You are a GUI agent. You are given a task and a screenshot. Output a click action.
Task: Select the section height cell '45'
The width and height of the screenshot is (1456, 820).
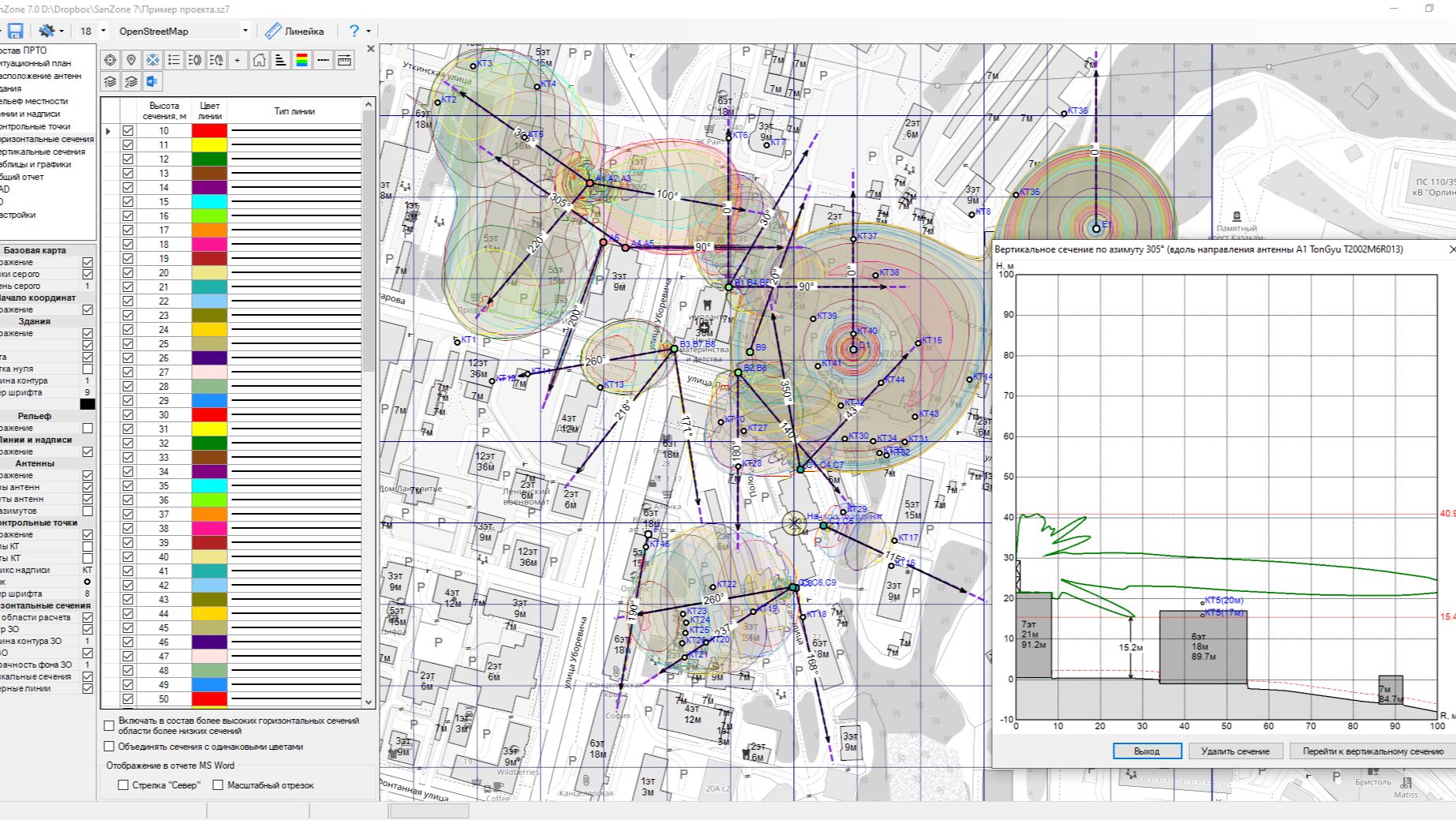[163, 628]
